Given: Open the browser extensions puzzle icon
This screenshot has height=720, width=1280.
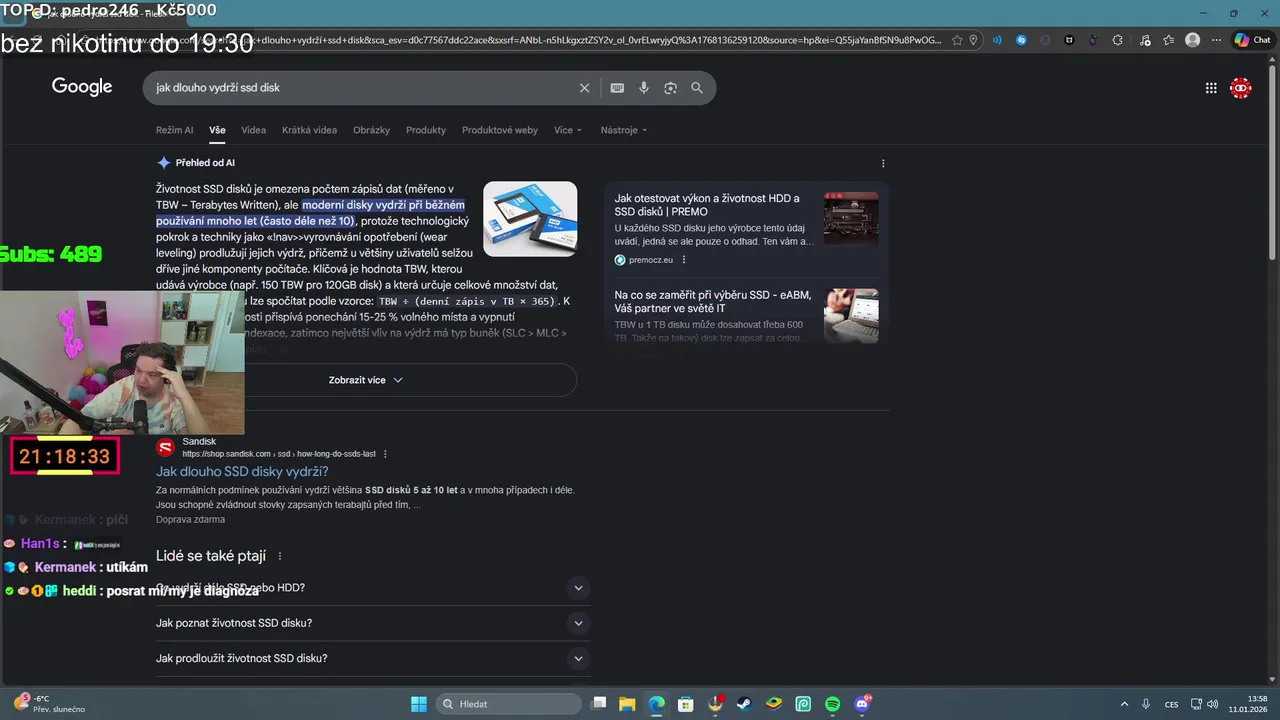Looking at the screenshot, I should [1117, 40].
